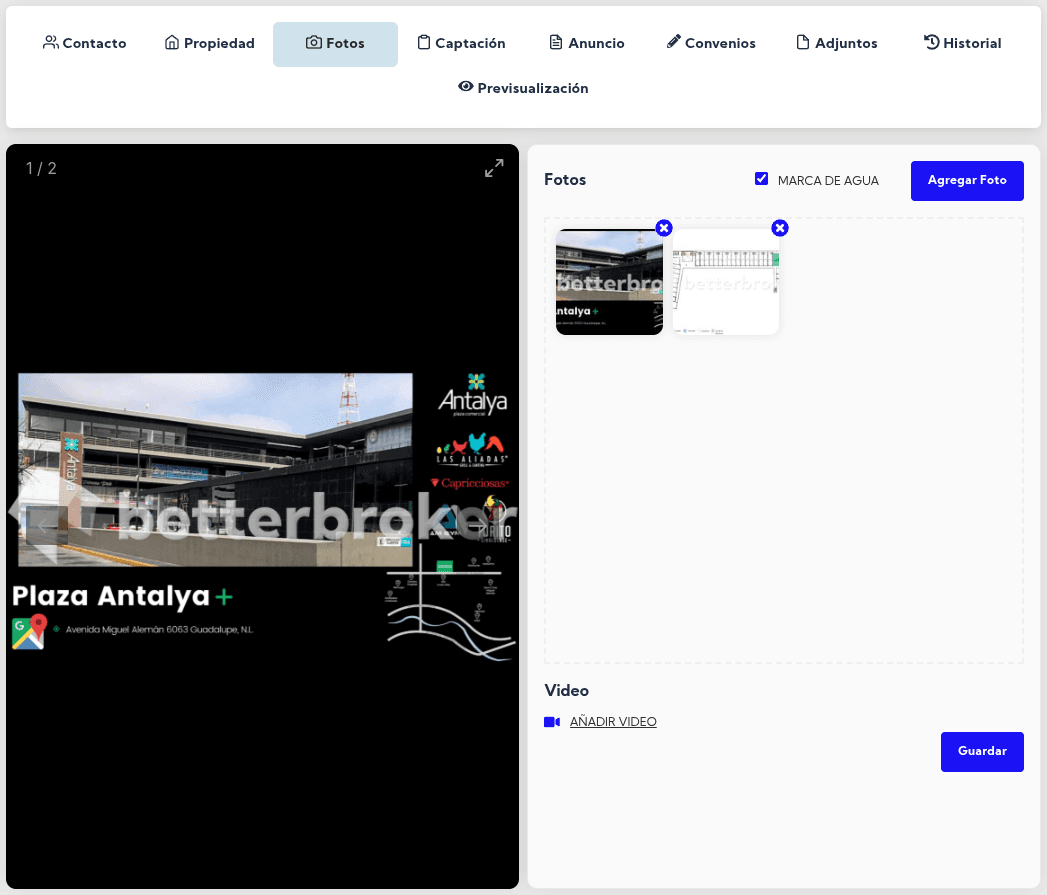Viewport: 1047px width, 895px height.
Task: Go to the Captación tab
Action: click(x=461, y=44)
